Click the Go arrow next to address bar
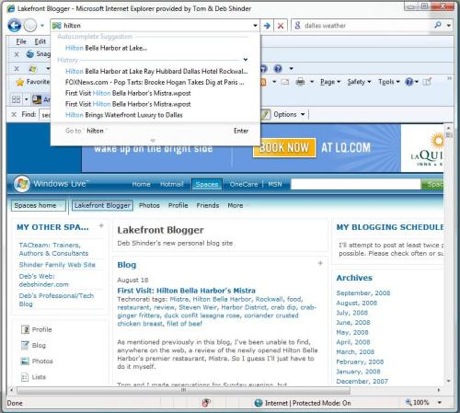 [267, 26]
